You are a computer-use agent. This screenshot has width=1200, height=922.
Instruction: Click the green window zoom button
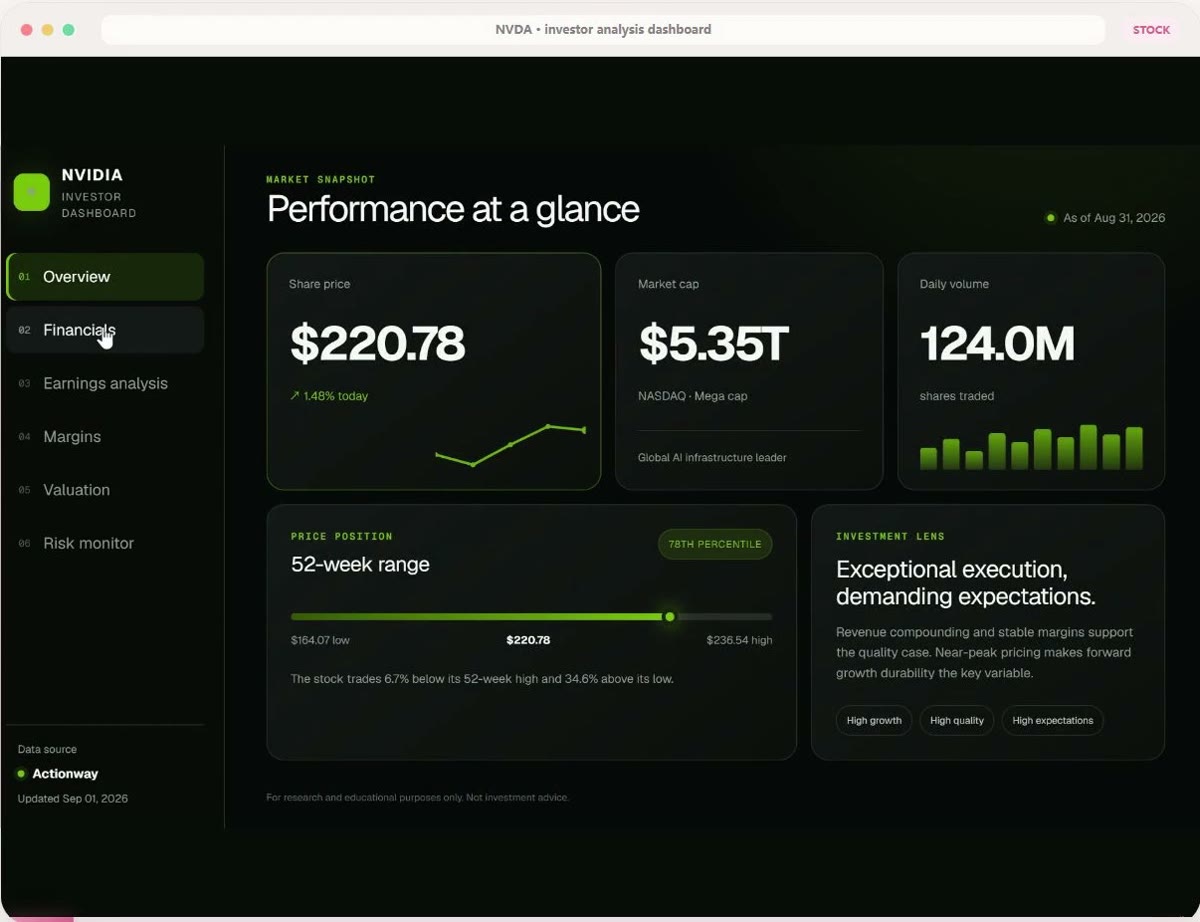(x=68, y=30)
